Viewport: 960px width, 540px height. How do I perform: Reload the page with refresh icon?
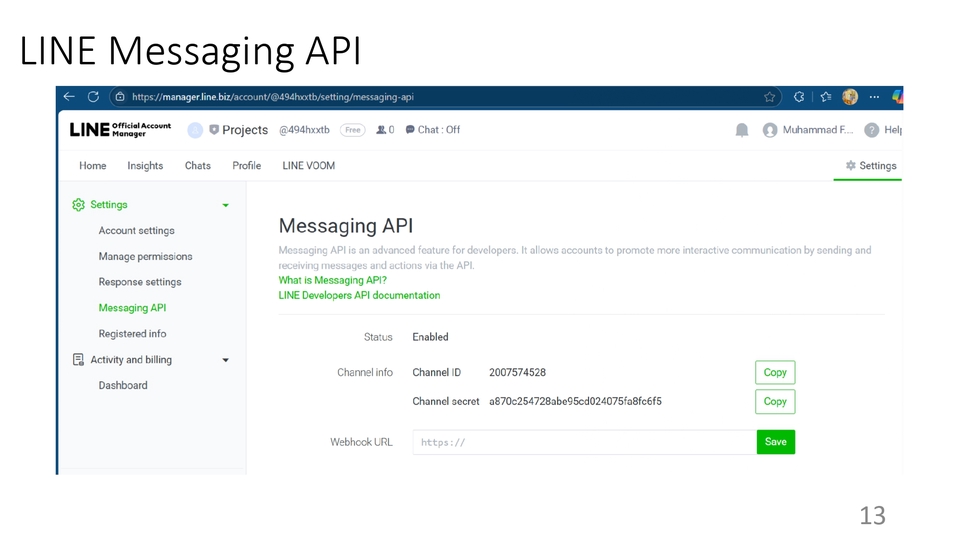[x=93, y=97]
